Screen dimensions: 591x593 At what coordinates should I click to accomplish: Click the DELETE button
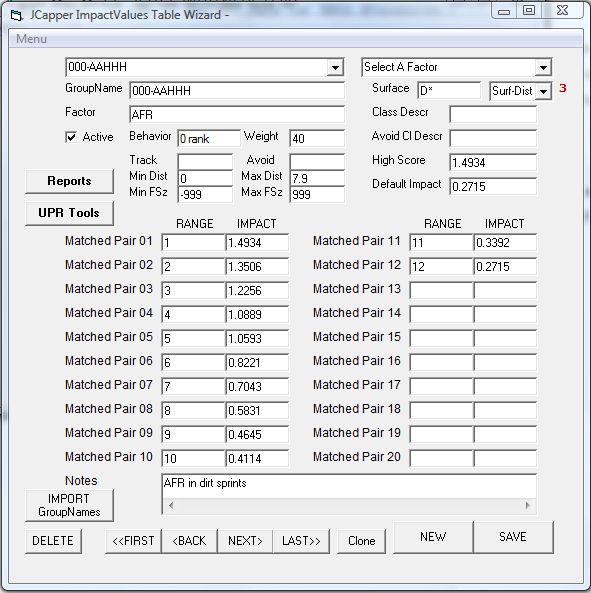[53, 541]
